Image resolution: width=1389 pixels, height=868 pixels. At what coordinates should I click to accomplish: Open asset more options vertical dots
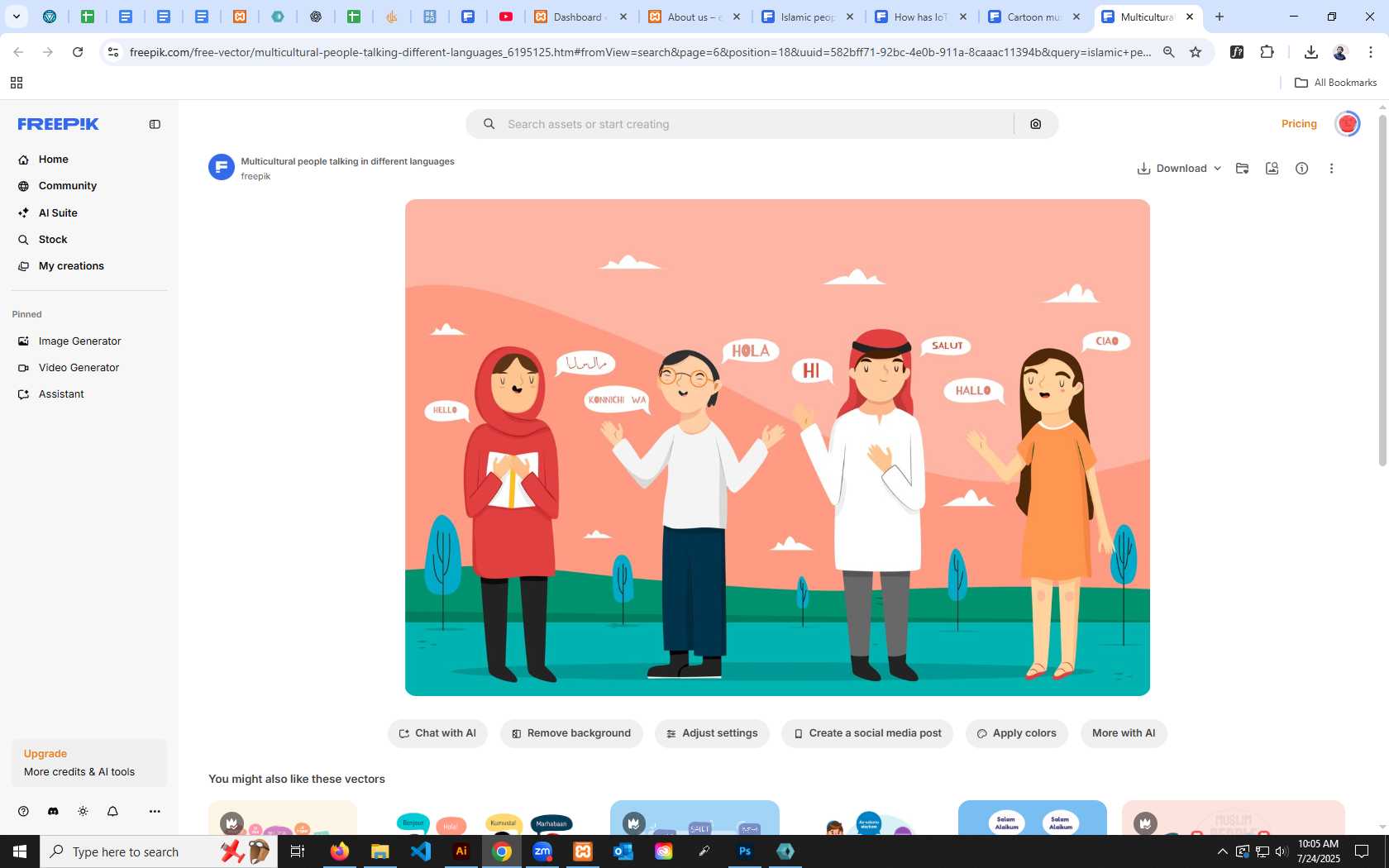pyautogui.click(x=1331, y=168)
